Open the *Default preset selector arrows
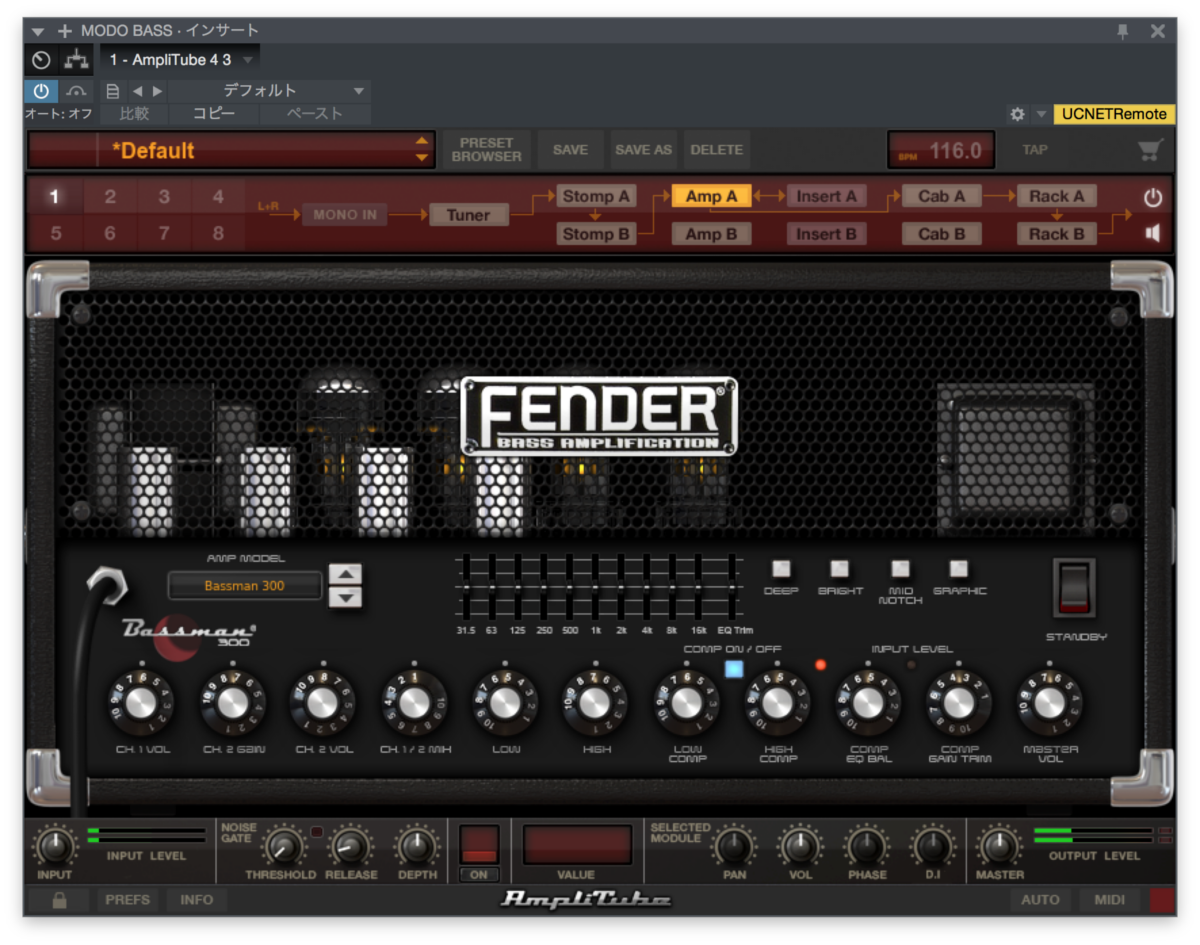The height and width of the screenshot is (945, 1200). pyautogui.click(x=422, y=150)
